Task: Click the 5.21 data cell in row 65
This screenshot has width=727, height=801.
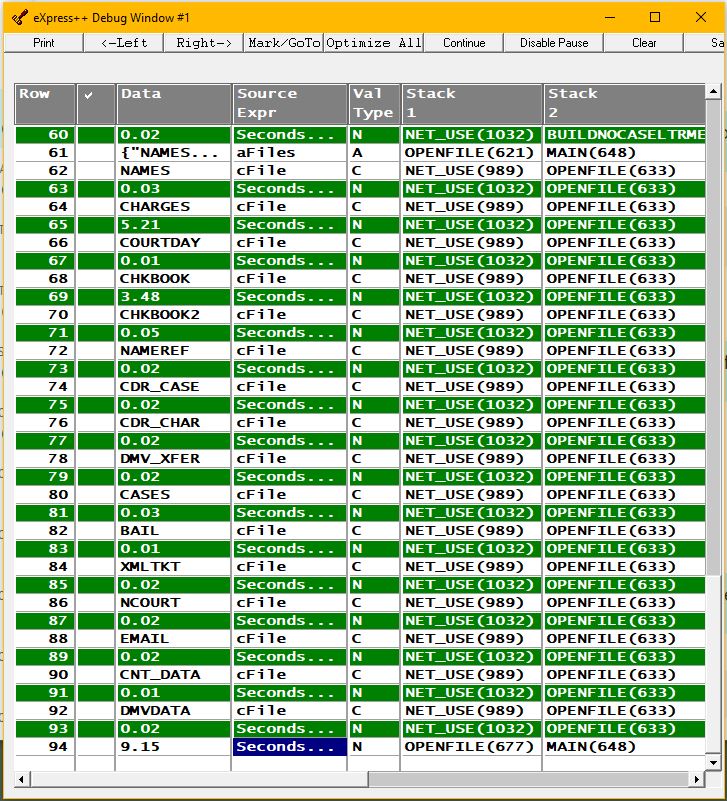Action: (x=174, y=225)
